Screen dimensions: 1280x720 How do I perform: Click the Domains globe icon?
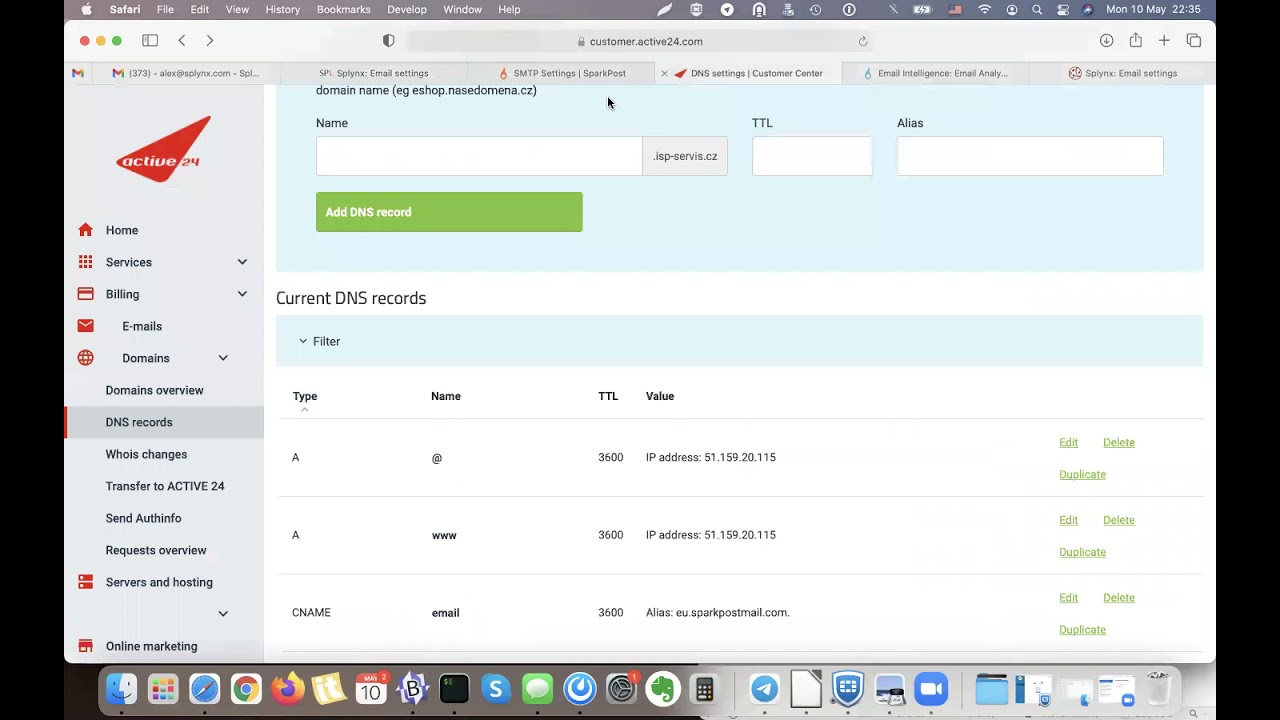coord(85,358)
